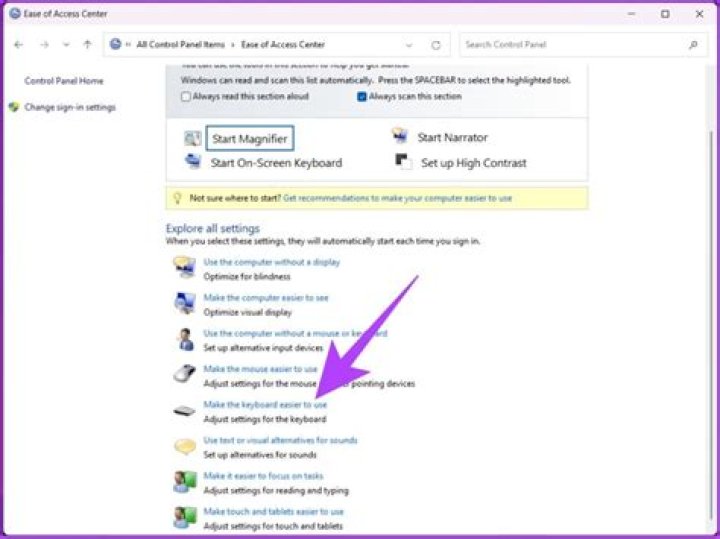Open Control Panel Home link

[64, 81]
